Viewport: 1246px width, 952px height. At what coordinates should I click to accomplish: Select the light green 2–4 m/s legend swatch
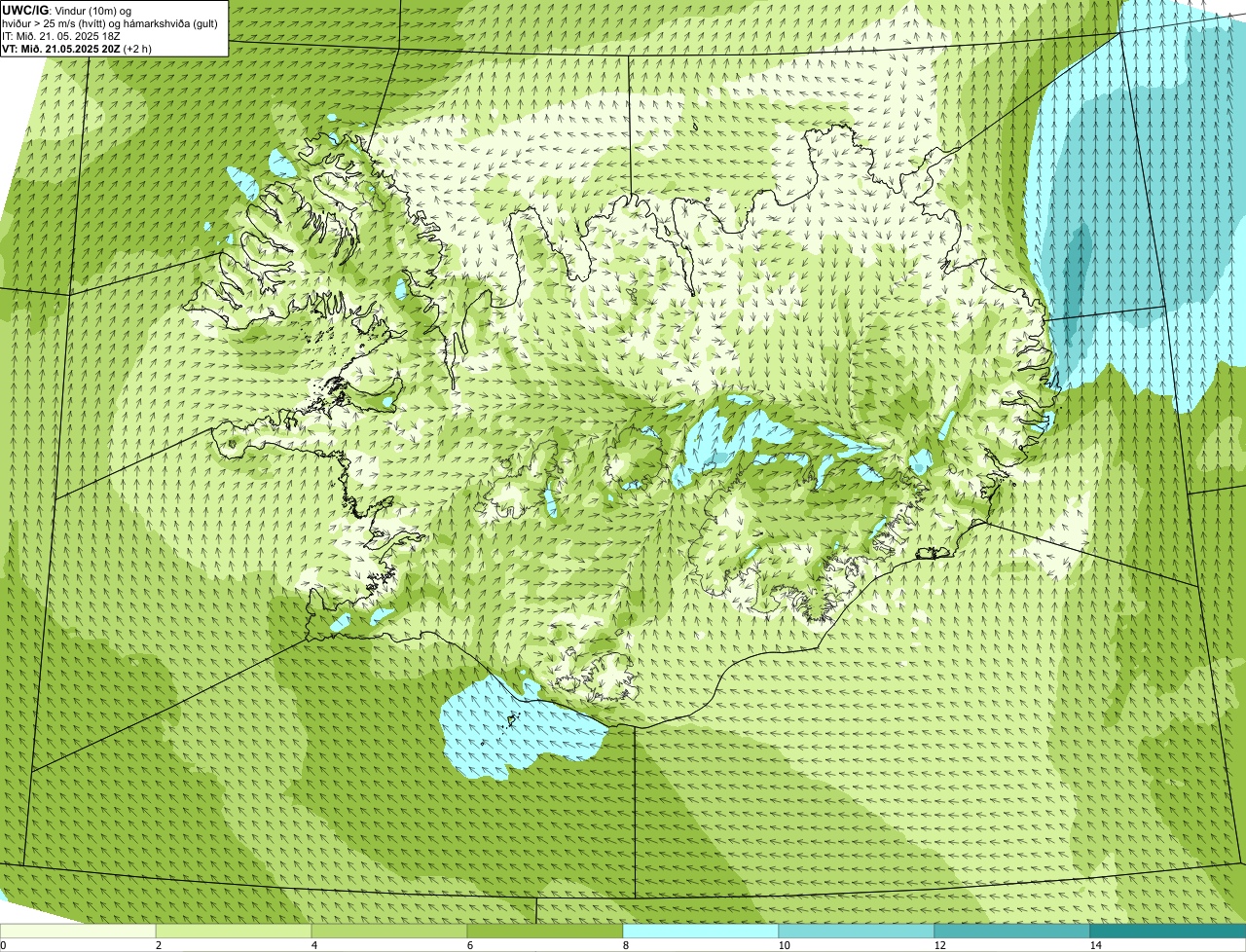(x=234, y=931)
